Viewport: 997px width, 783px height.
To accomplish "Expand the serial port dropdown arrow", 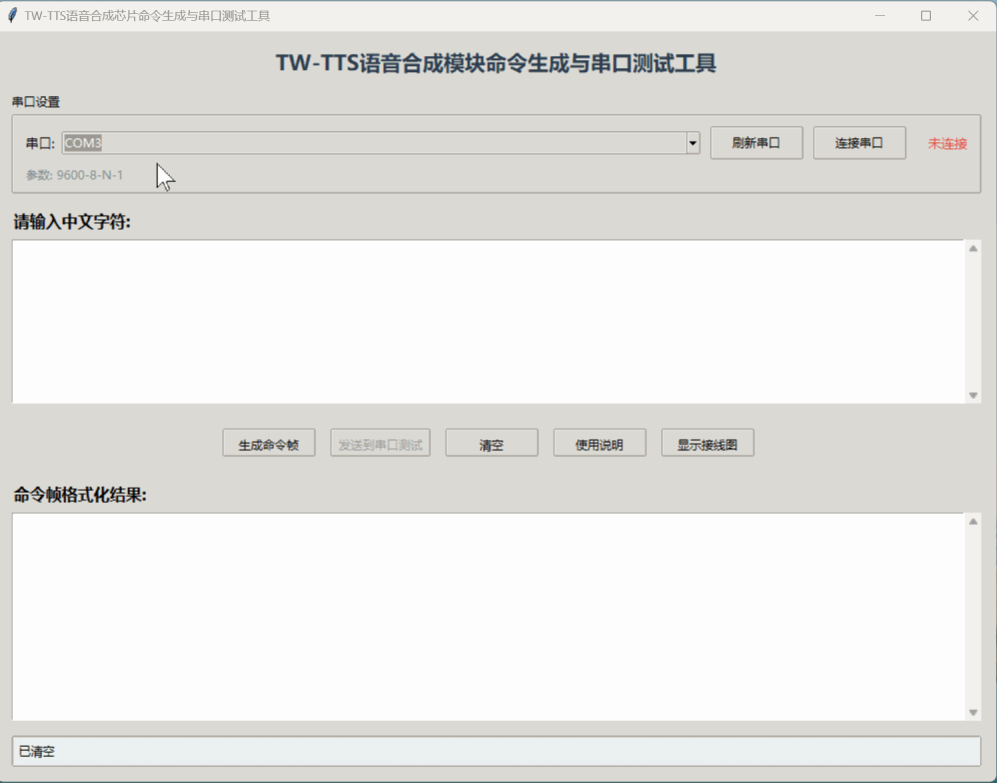I will pos(692,143).
